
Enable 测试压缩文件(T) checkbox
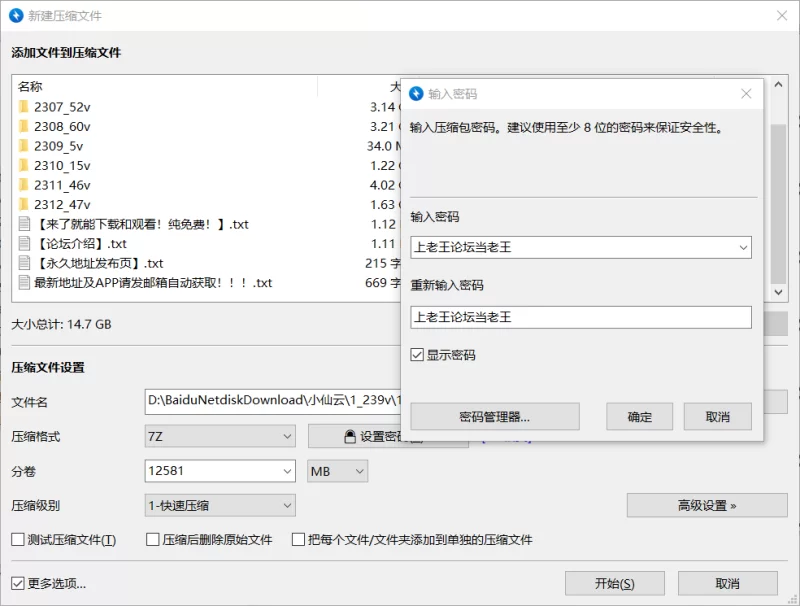pos(18,539)
